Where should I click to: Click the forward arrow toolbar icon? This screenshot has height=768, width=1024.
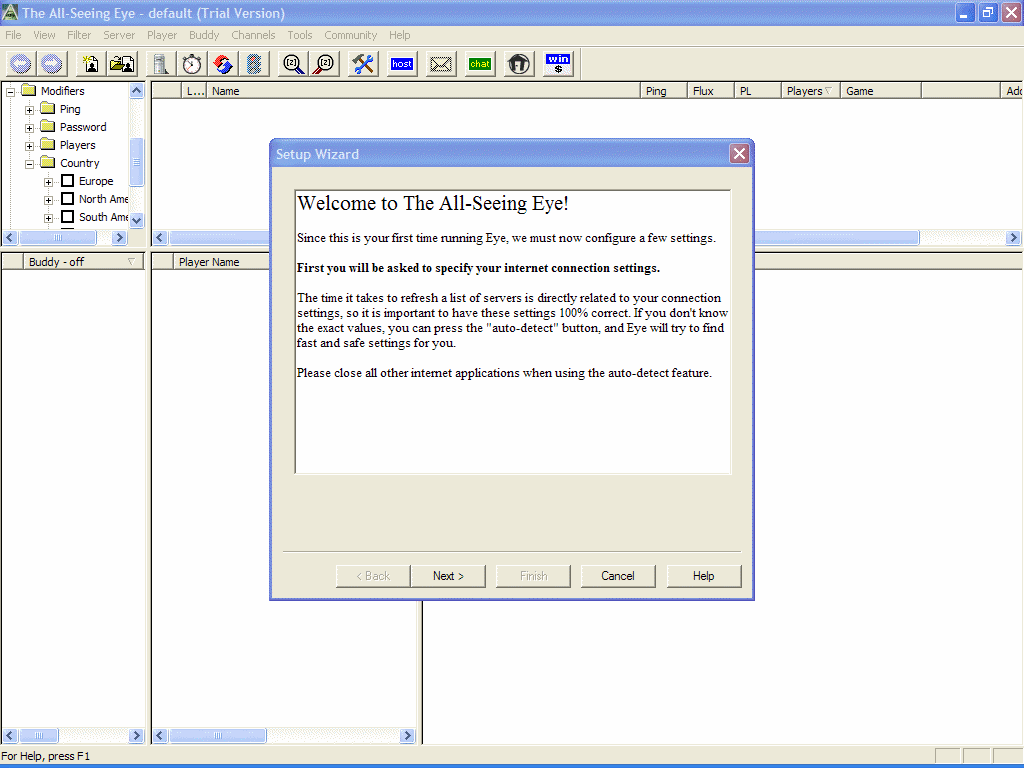click(x=52, y=64)
